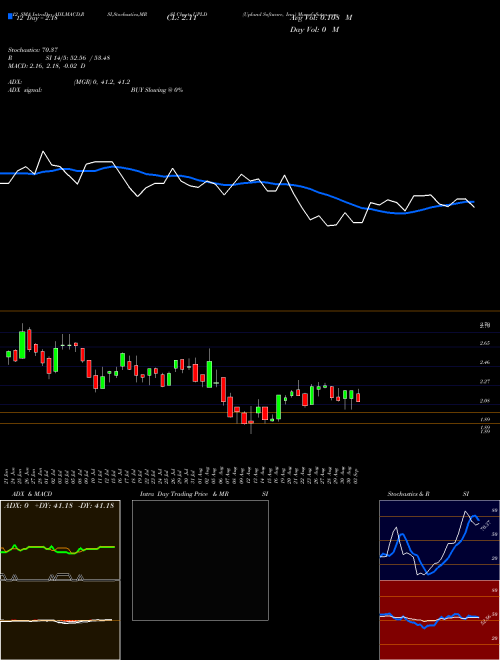Screen dimensions: 500x660
Task: Click the 'ADX: 0 +DY: 41.18 -DY: 41.18' header
Action: (x=59, y=506)
